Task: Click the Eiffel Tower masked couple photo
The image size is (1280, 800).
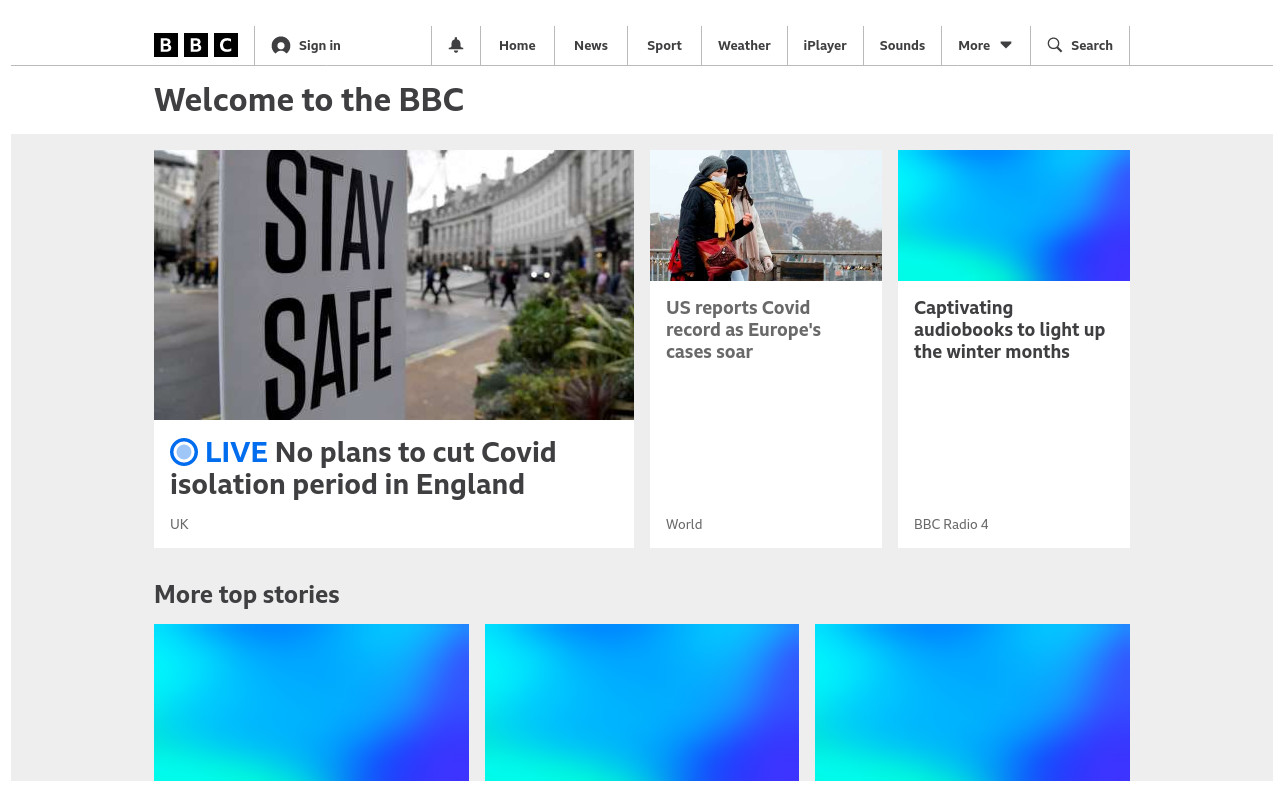Action: pyautogui.click(x=766, y=215)
